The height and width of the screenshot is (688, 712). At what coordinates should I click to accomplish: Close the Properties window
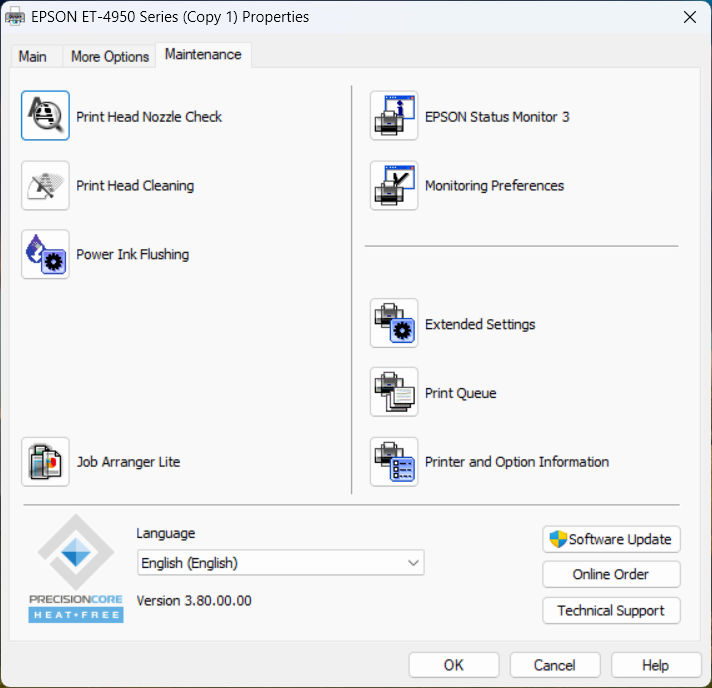click(690, 17)
